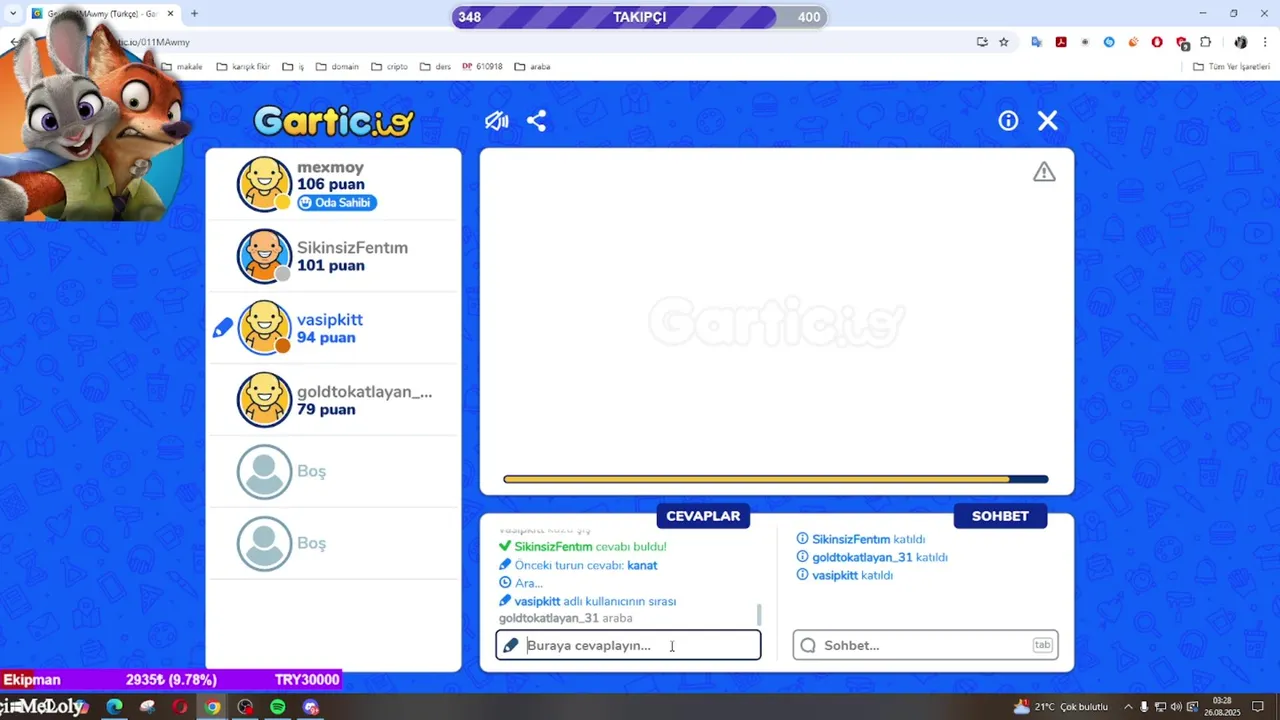Open the 'karışık fikir' bookmark folder
Image resolution: width=1280 pixels, height=720 pixels.
coord(243,67)
